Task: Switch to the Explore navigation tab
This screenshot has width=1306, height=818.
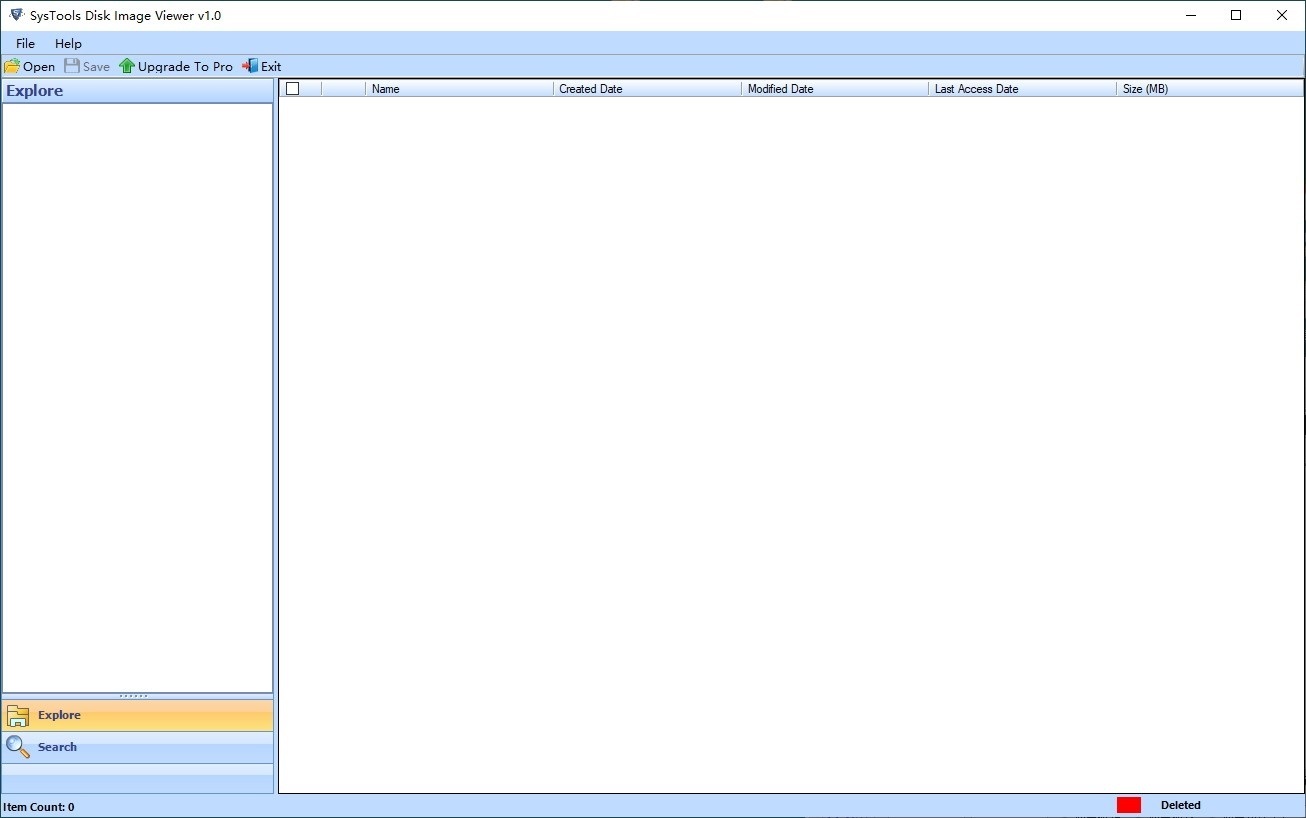Action: coord(137,716)
